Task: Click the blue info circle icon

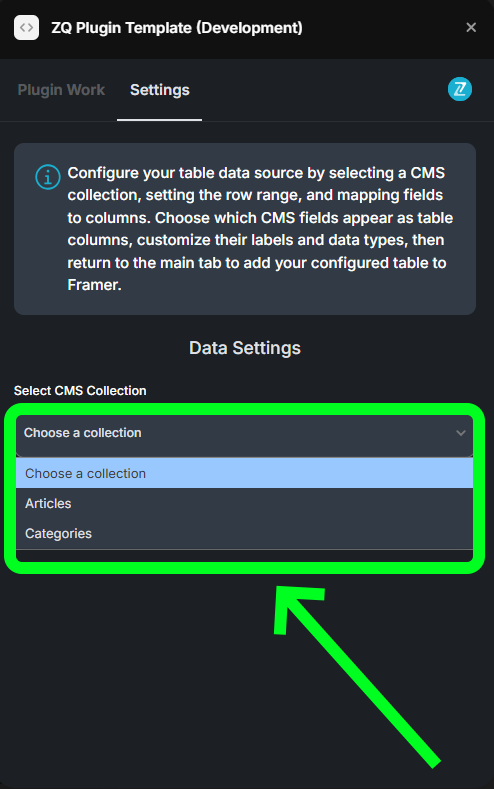Action: pos(48,177)
